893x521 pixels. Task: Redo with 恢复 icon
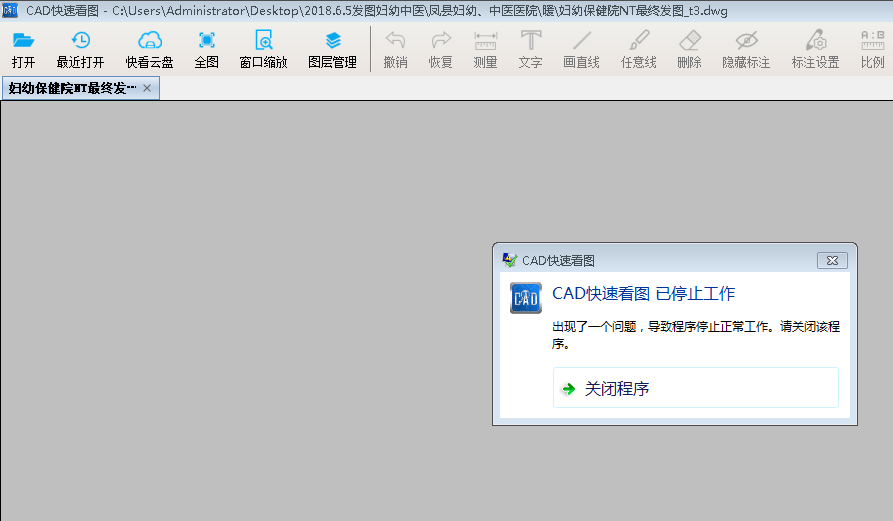[x=440, y=50]
